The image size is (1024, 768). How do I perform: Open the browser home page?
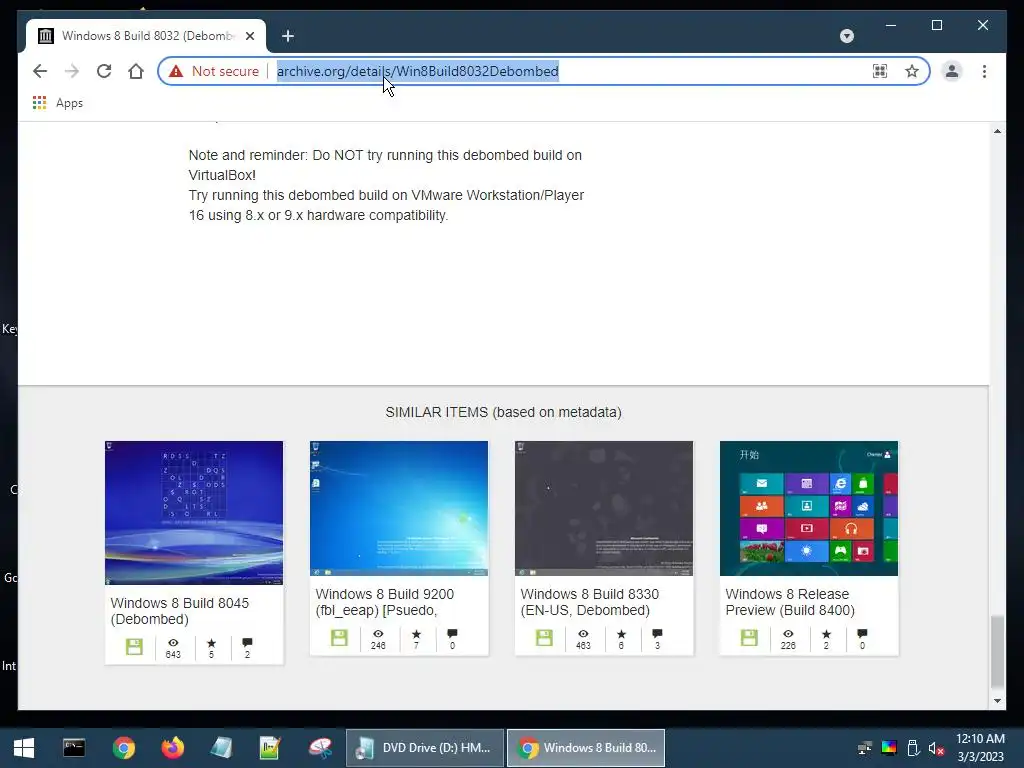pos(136,71)
